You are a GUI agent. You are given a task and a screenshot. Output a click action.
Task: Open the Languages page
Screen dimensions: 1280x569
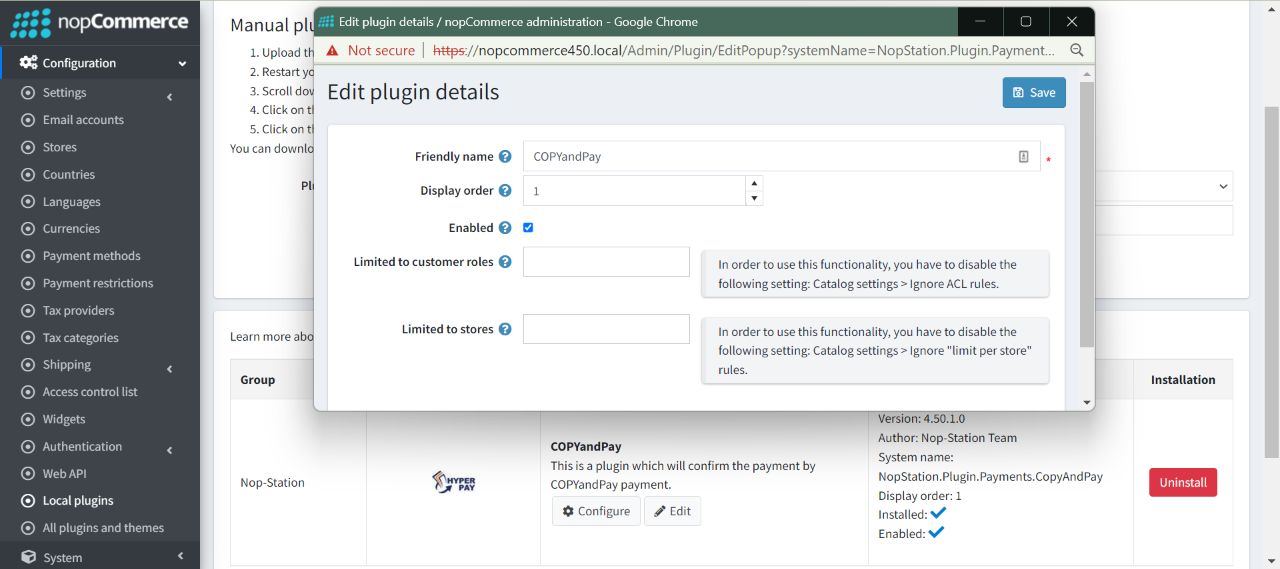(71, 201)
